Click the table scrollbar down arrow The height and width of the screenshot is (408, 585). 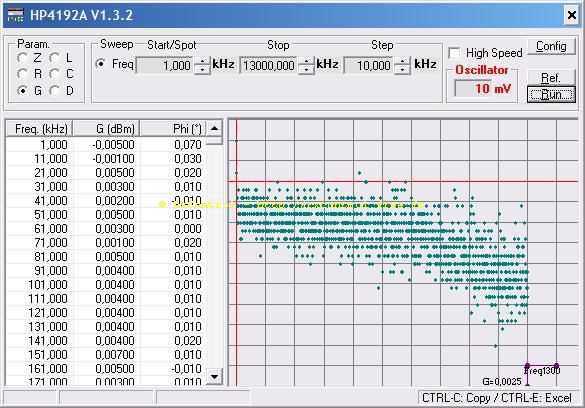coord(214,376)
